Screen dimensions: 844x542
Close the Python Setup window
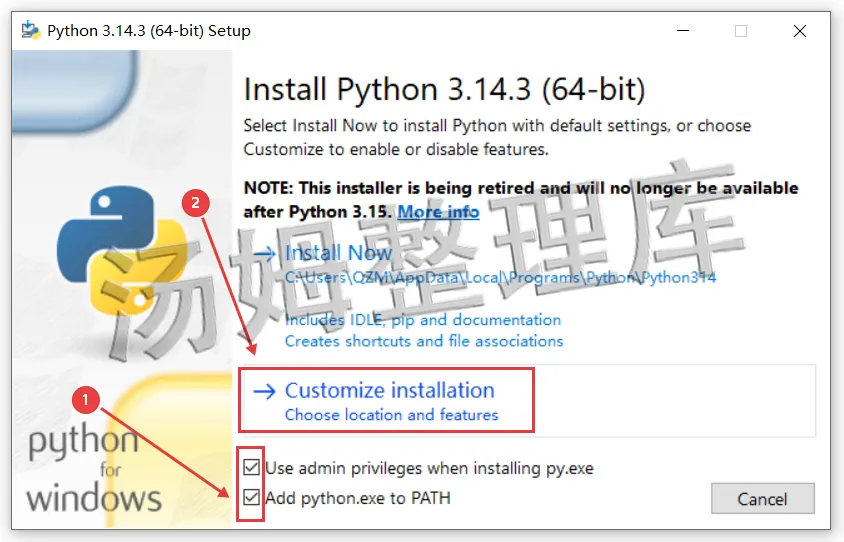pos(800,31)
